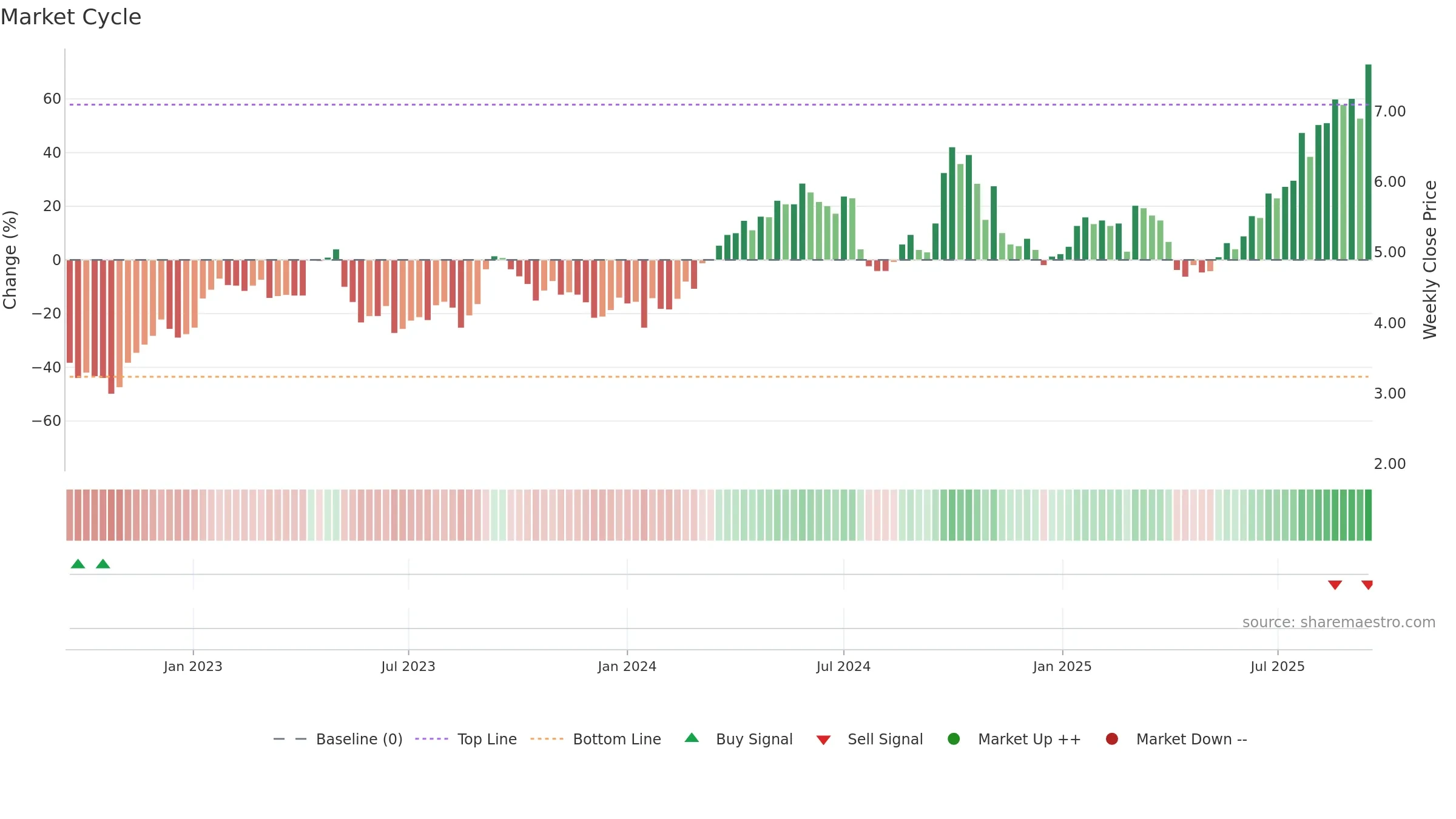The width and height of the screenshot is (1456, 819).
Task: Click the −40 tick on the left axis
Action: [47, 368]
